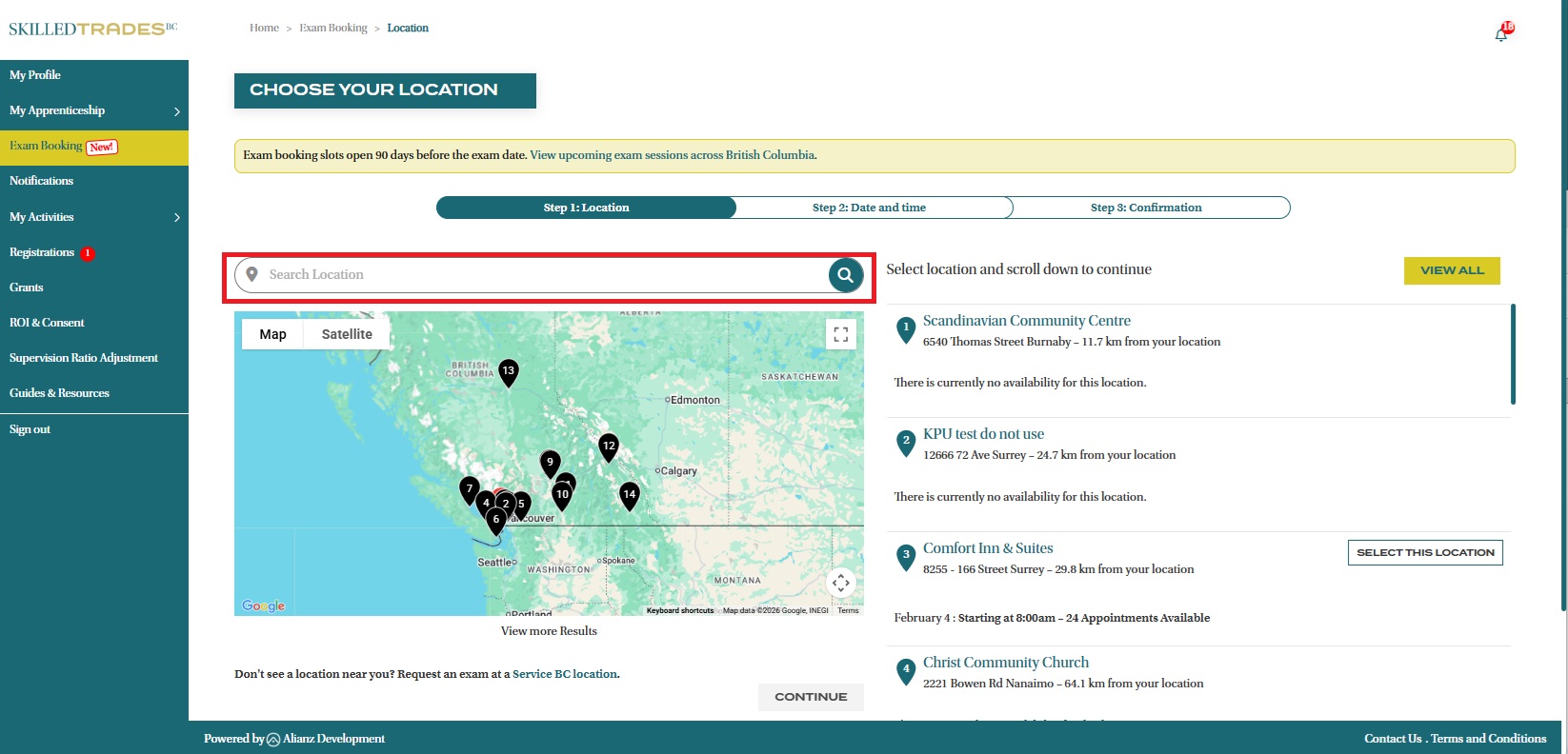Open Step 2: Date and time
Image resolution: width=1568 pixels, height=754 pixels.
(x=869, y=208)
